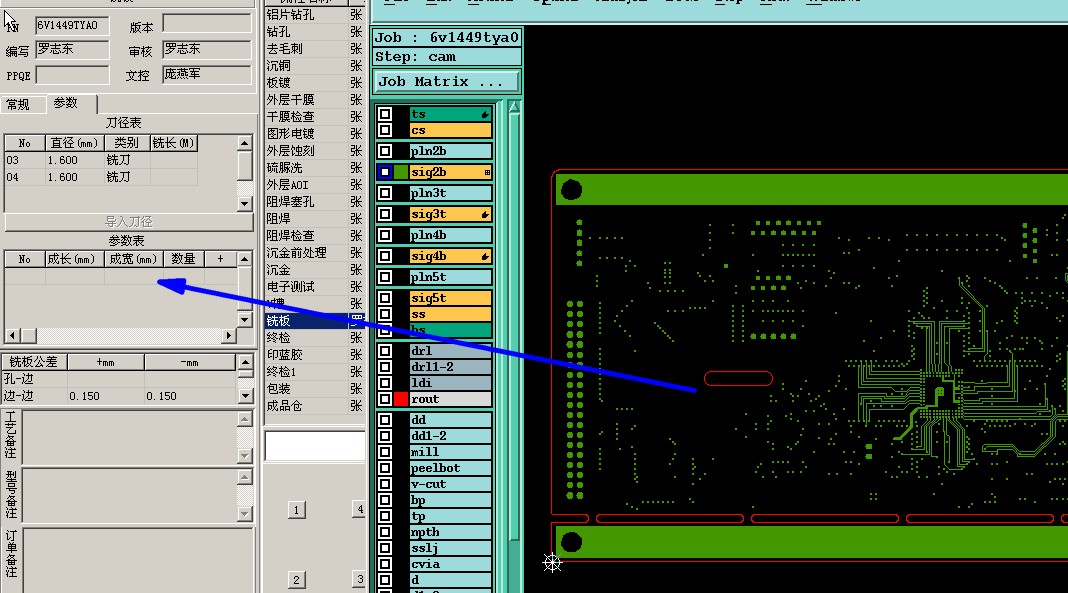Select tool row 04 in 刀径表
The image size is (1068, 593).
point(101,177)
